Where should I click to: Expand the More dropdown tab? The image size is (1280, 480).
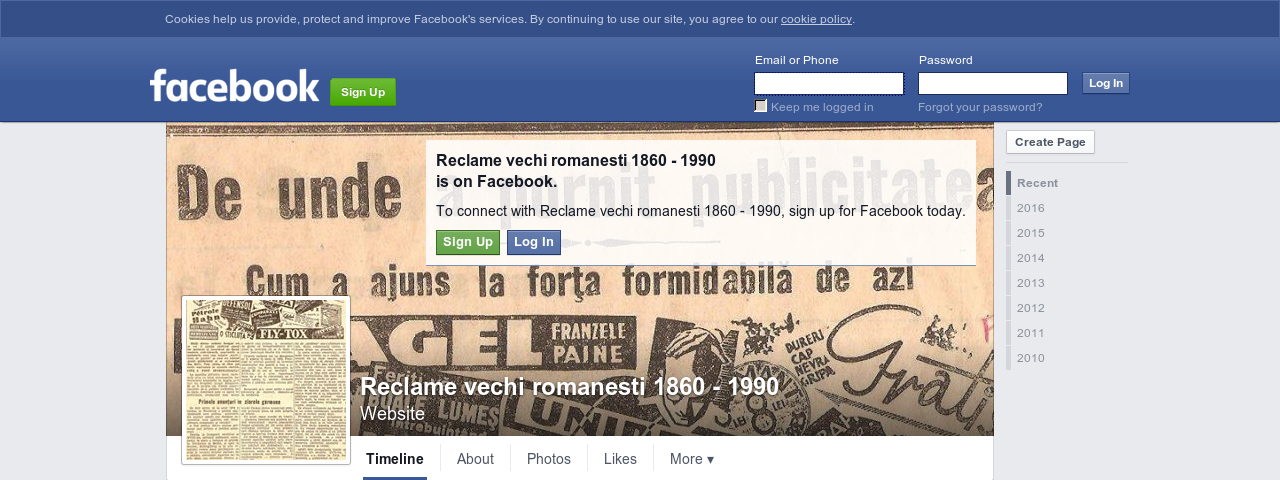692,459
